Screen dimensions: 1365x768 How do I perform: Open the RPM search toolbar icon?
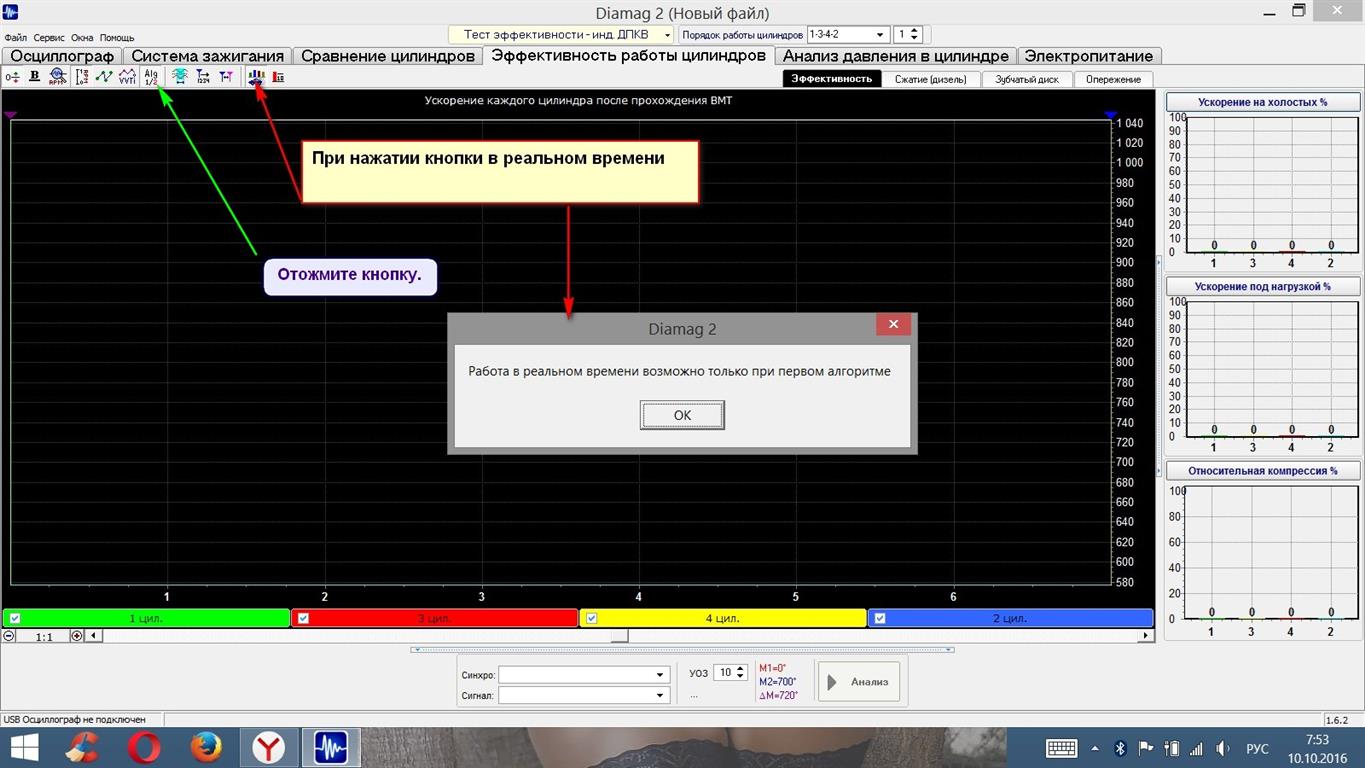click(x=57, y=77)
